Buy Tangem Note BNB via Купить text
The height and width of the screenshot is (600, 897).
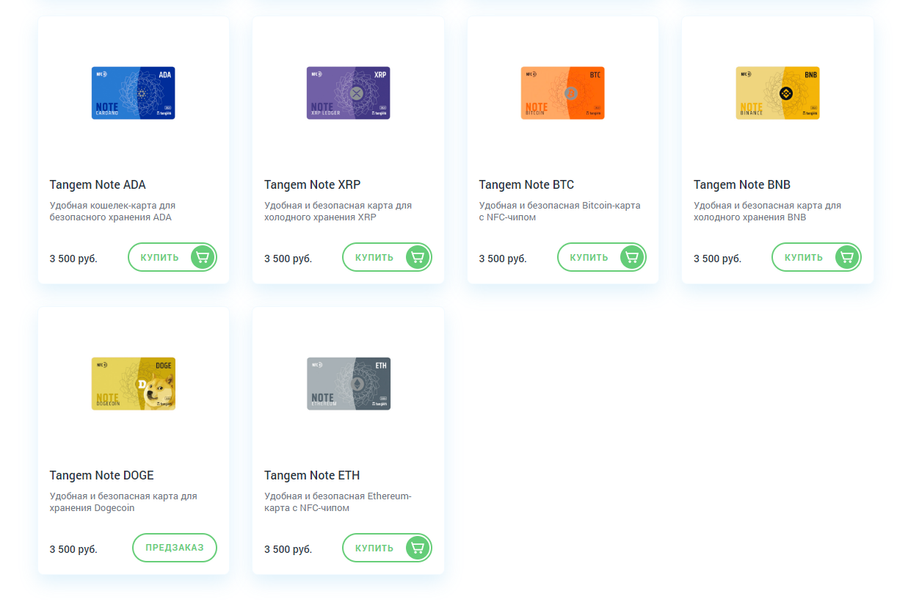coord(804,257)
